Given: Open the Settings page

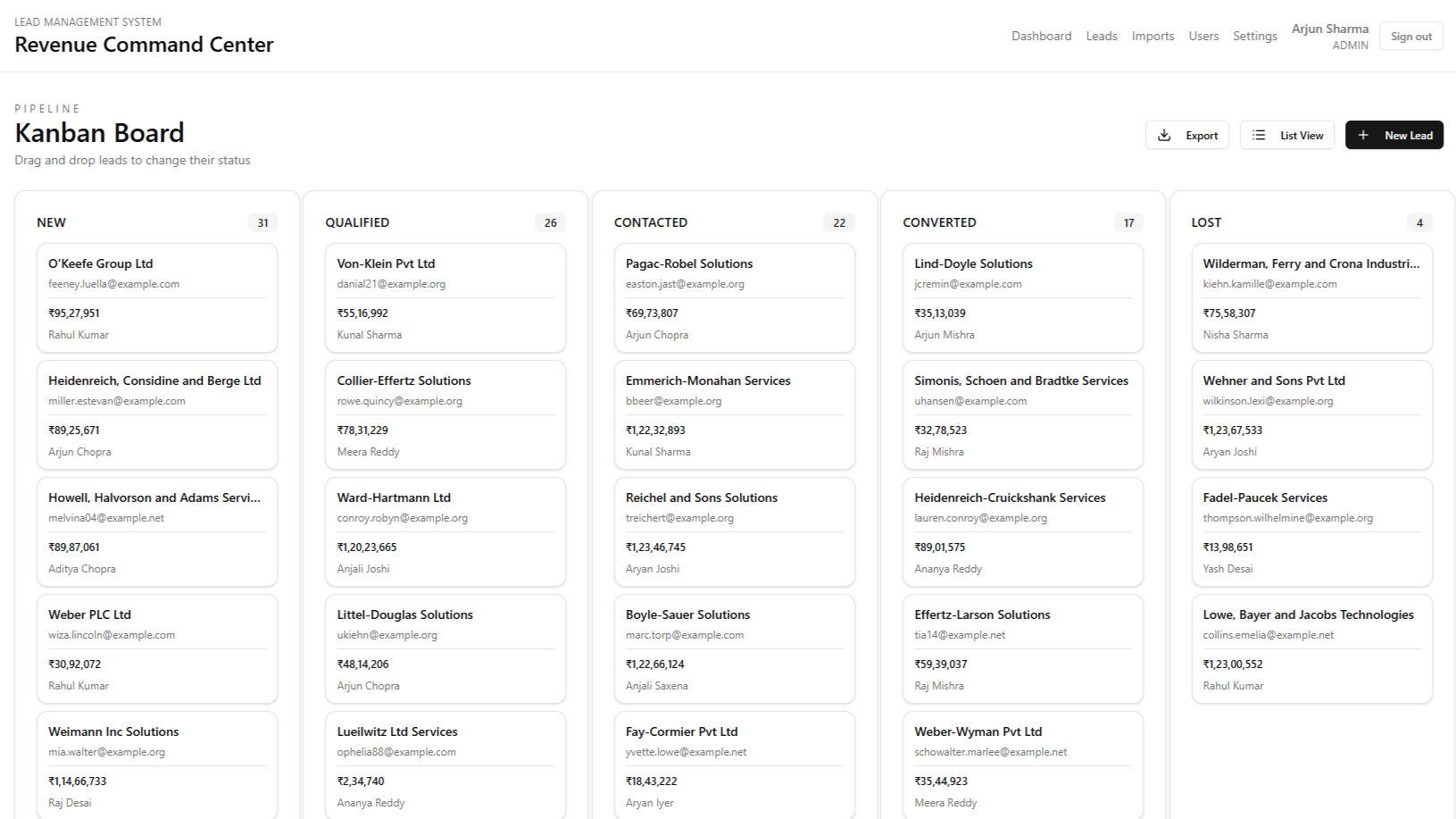Looking at the screenshot, I should pyautogui.click(x=1254, y=36).
